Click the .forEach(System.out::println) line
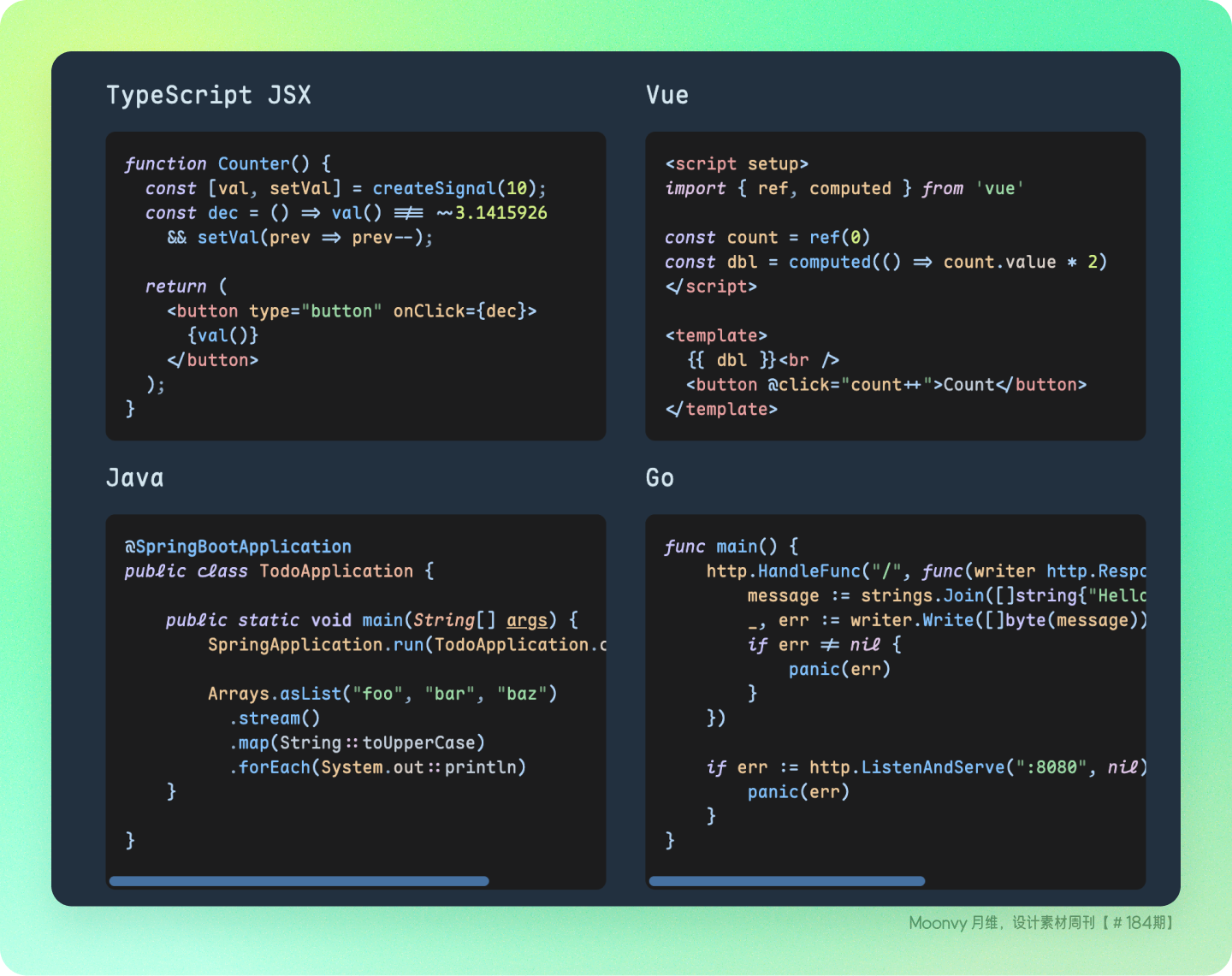The width and height of the screenshot is (1232, 976). click(377, 767)
